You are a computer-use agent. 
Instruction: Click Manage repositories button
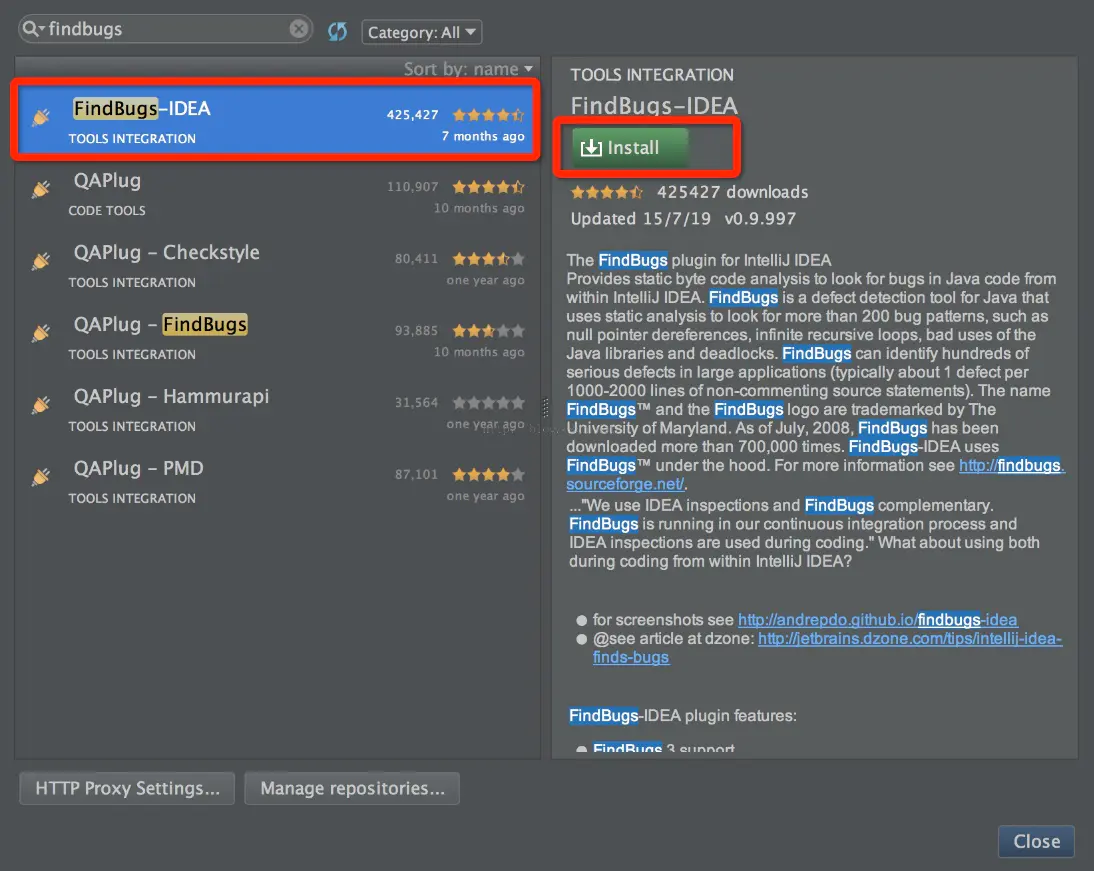(x=352, y=788)
